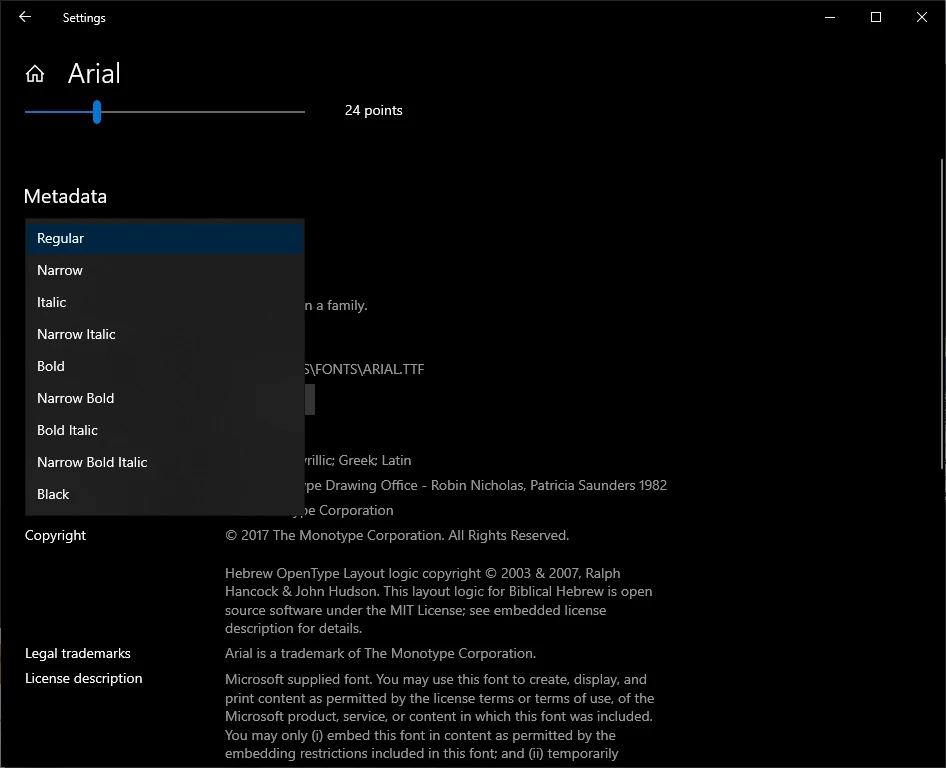Open the Settings home page icon
Screen dimensions: 946x768
tap(35, 74)
